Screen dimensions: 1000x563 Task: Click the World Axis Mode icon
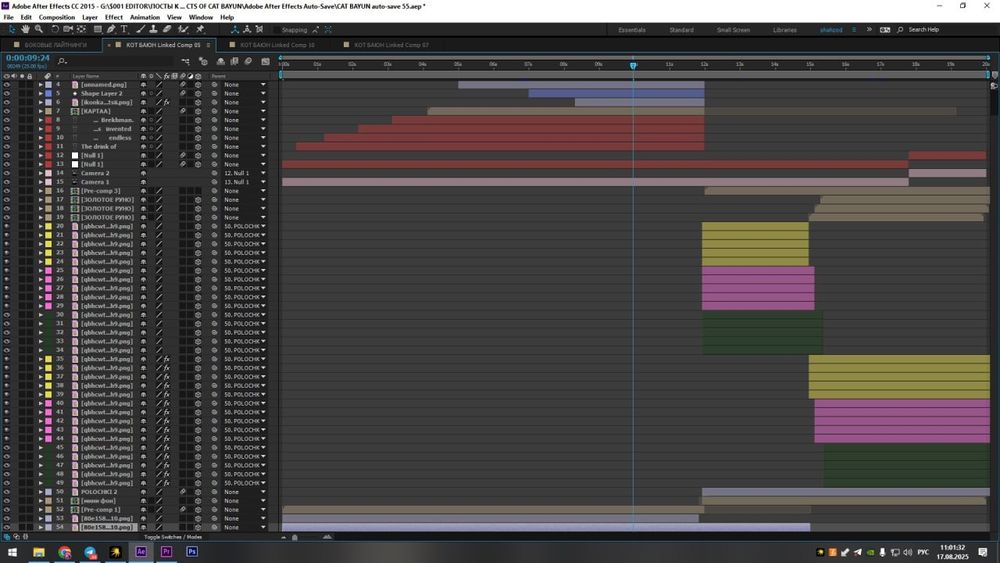247,29
